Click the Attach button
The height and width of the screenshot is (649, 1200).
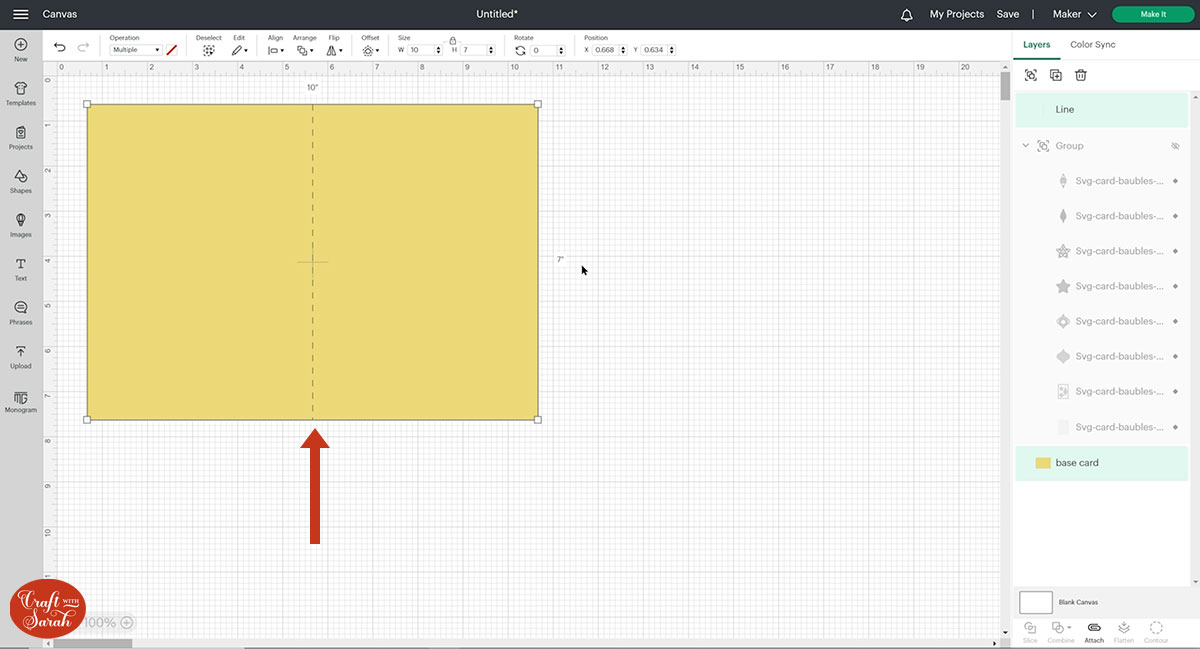1094,631
